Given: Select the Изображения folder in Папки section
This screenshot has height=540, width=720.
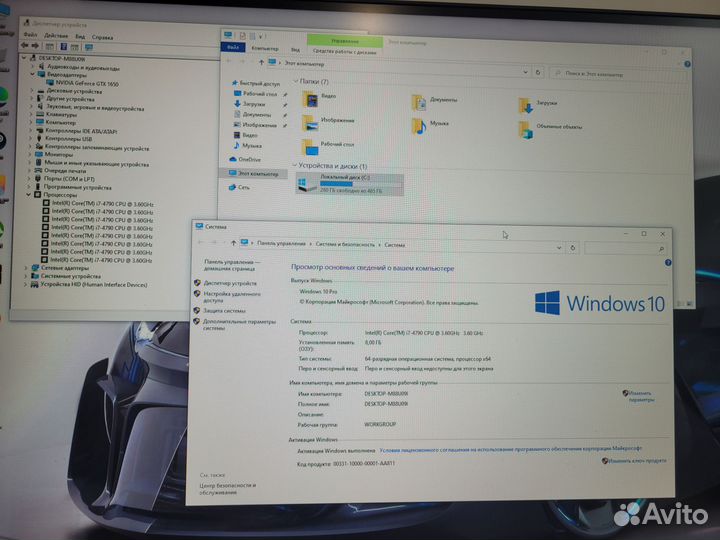Looking at the screenshot, I should [328, 122].
